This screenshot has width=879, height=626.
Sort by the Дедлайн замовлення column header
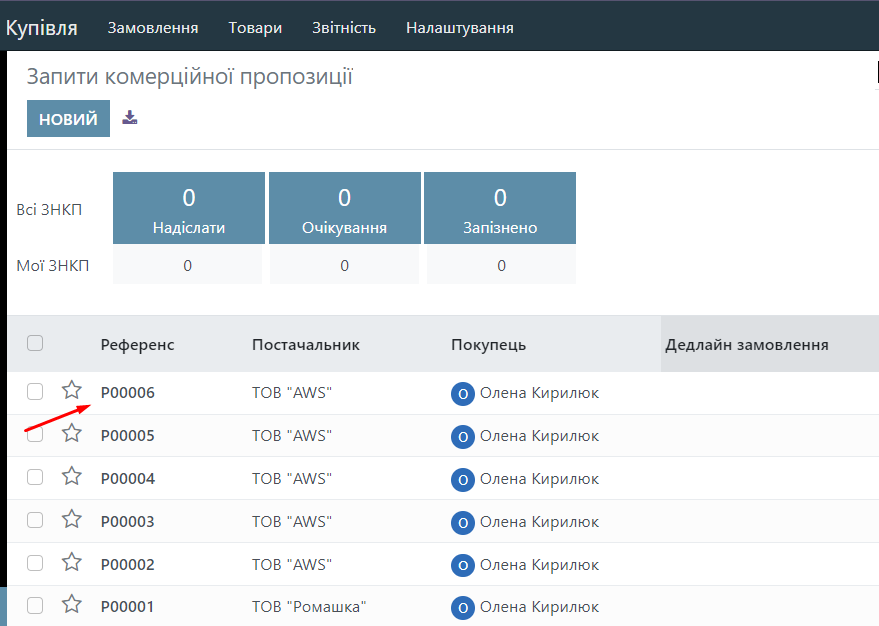[747, 345]
